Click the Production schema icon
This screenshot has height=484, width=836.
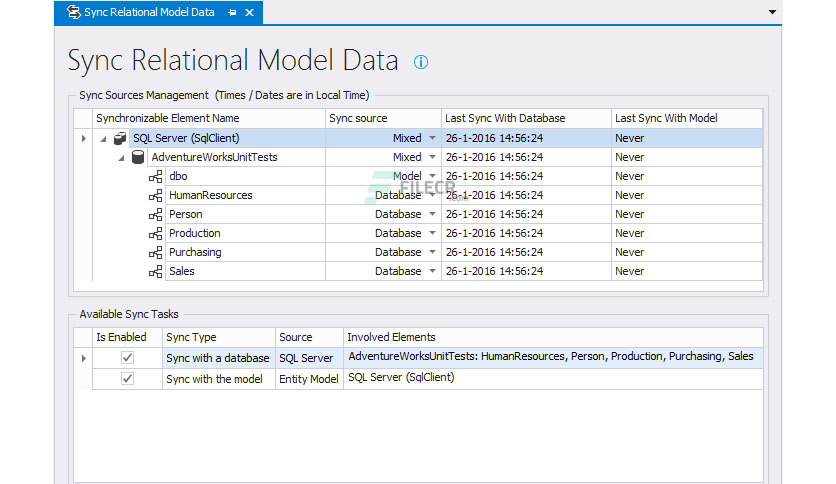tap(156, 233)
